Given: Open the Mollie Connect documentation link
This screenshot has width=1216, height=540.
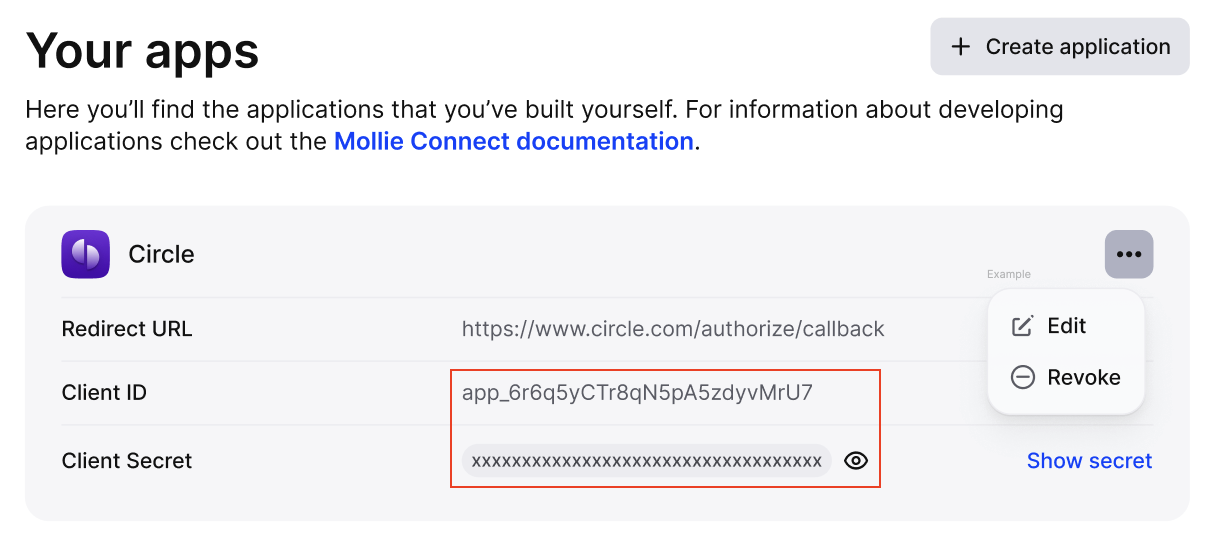Looking at the screenshot, I should coord(514,141).
